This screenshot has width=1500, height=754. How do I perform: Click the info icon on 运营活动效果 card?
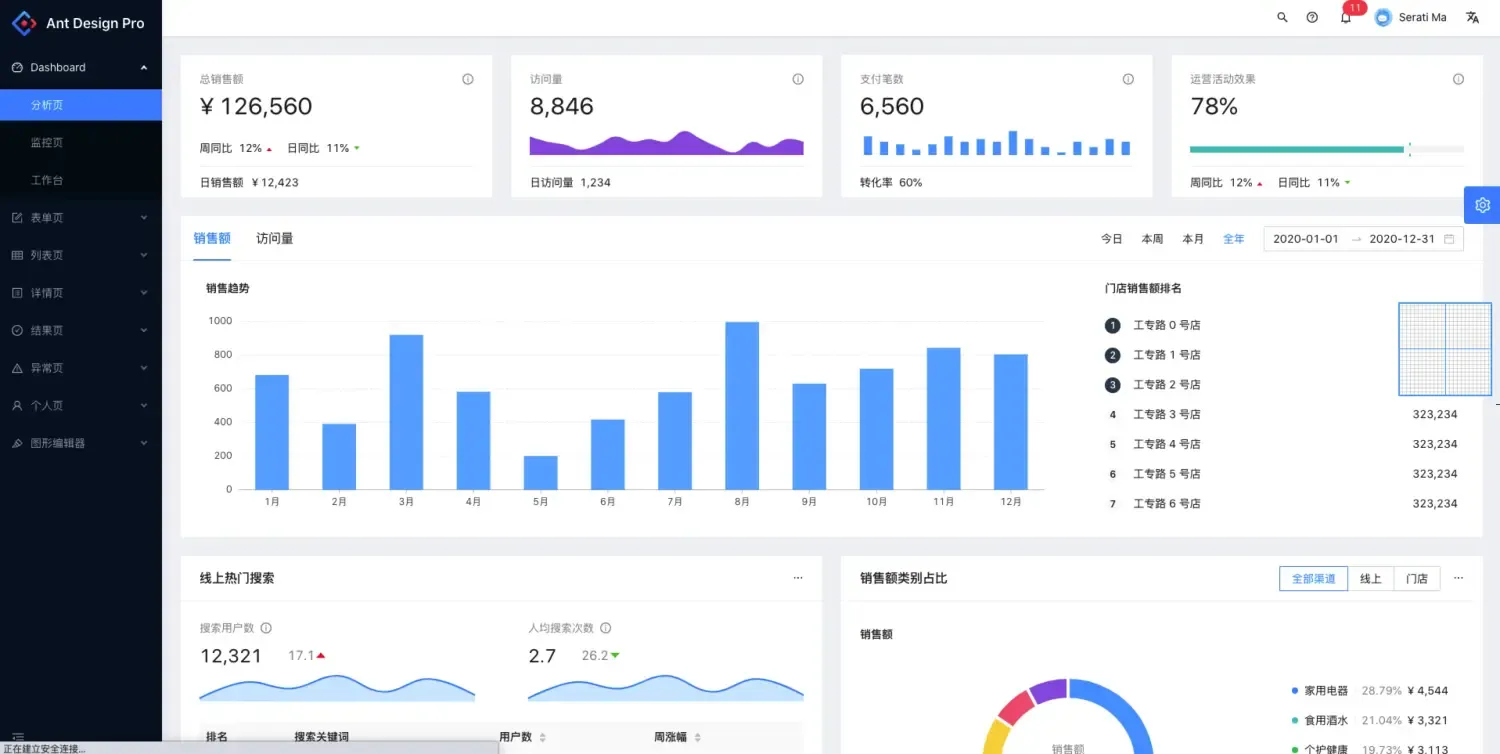[x=1458, y=78]
